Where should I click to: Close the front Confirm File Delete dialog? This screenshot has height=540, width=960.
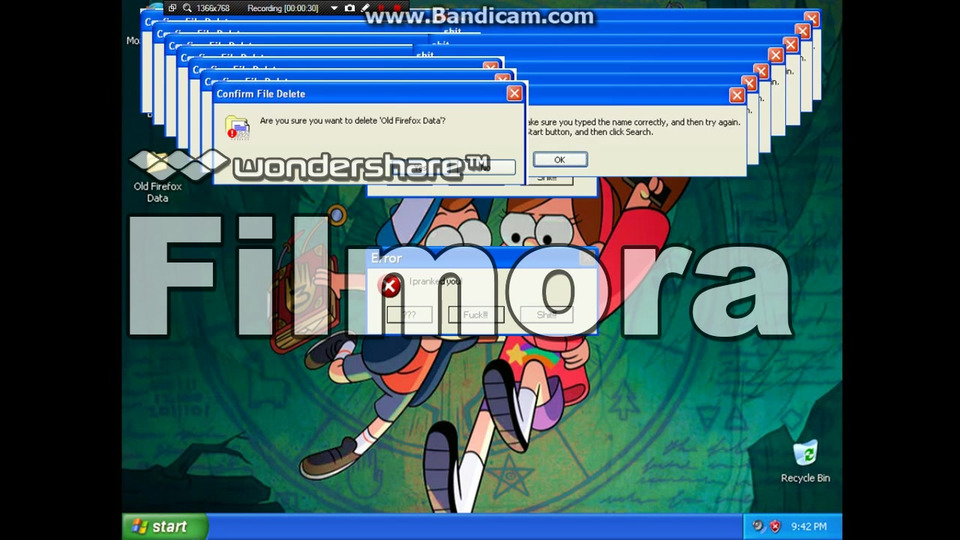(514, 93)
